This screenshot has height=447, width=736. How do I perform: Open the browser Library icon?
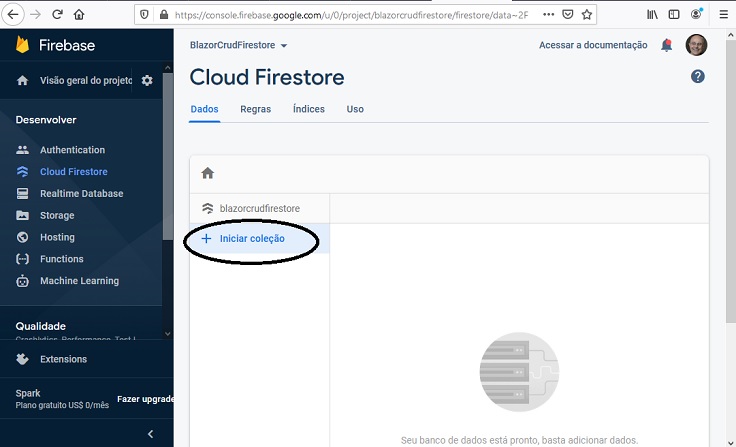[652, 15]
